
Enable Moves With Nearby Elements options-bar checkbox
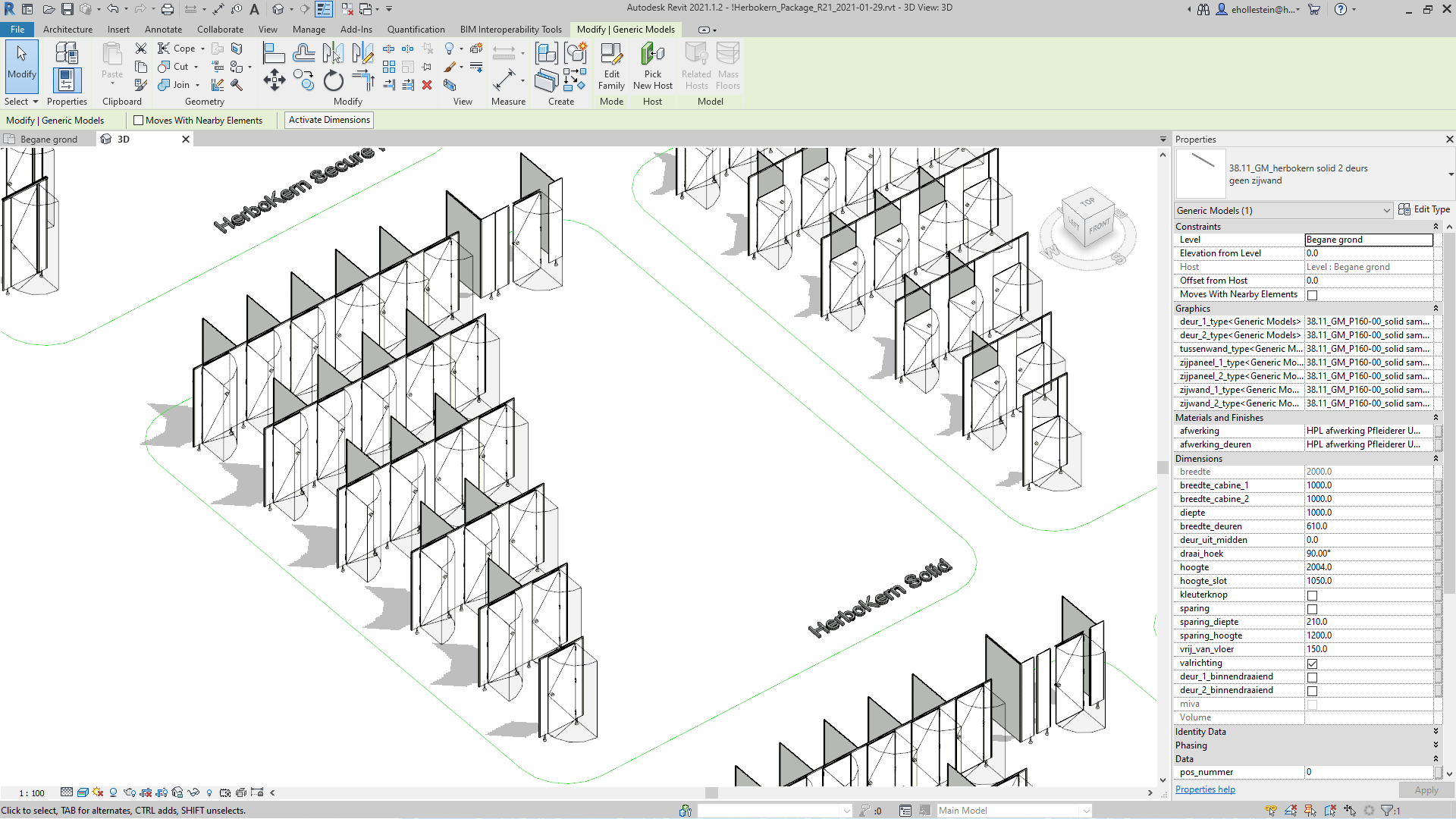pos(139,121)
